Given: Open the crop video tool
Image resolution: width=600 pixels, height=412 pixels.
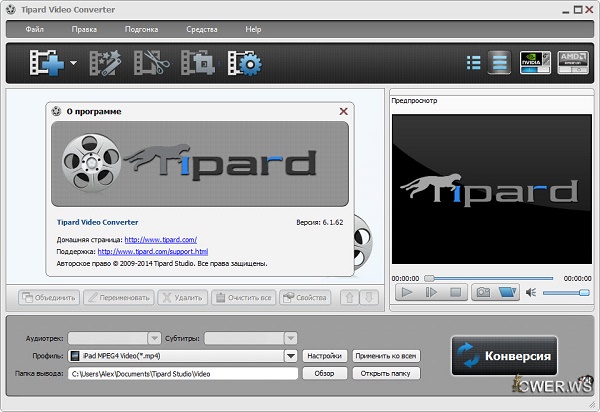Looking at the screenshot, I should (197, 64).
